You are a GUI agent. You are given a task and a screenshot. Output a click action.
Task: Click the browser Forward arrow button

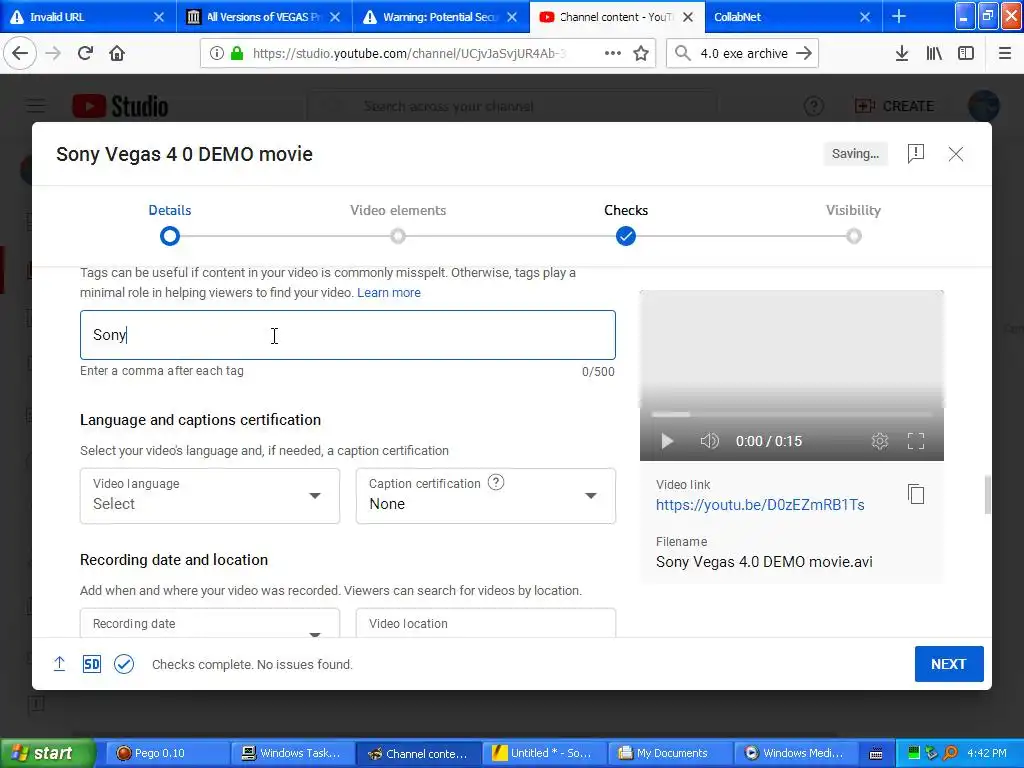pyautogui.click(x=53, y=53)
